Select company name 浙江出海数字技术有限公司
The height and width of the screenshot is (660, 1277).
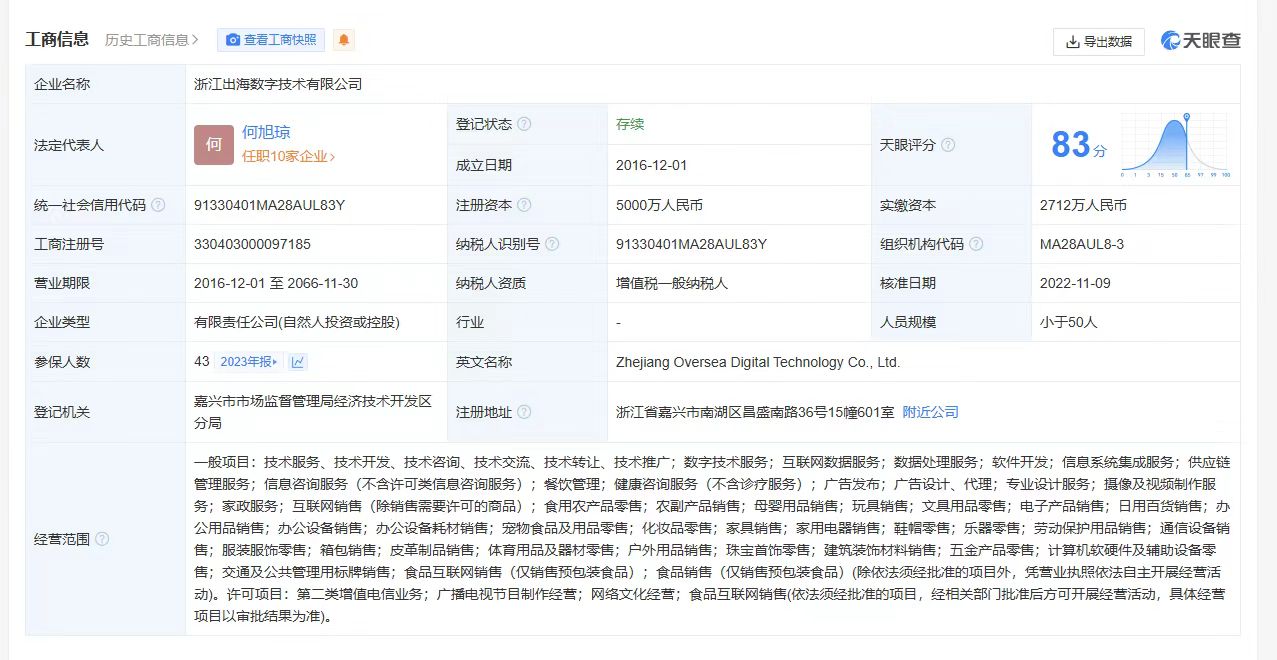(278, 84)
